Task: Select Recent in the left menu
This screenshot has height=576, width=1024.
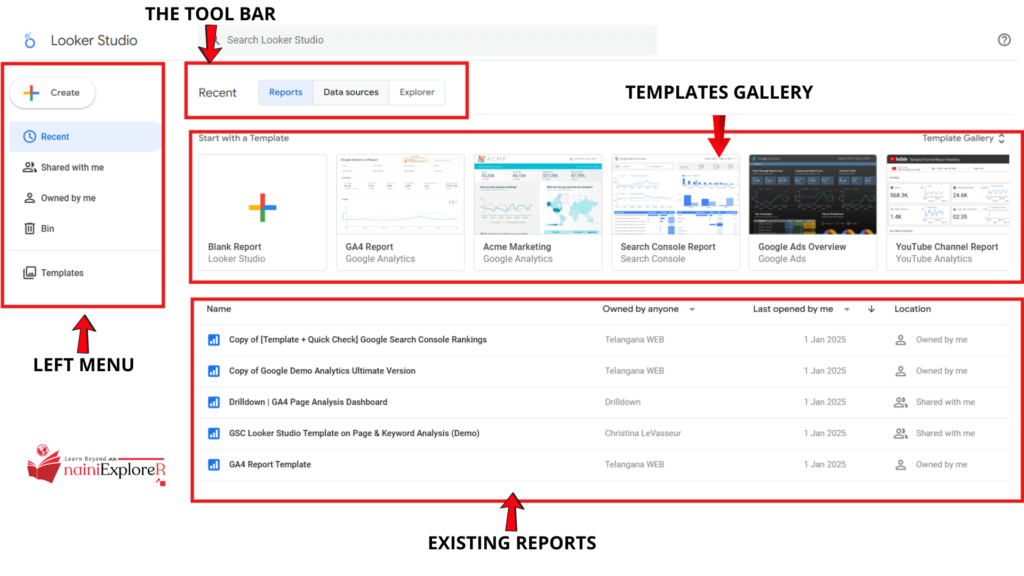Action: pyautogui.click(x=85, y=136)
